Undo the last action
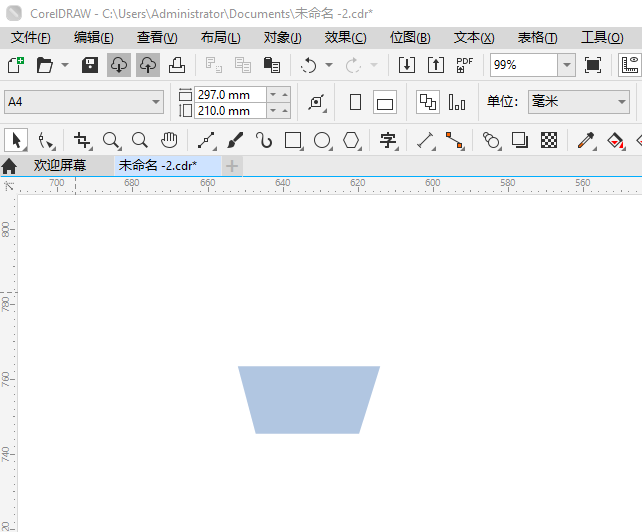This screenshot has height=532, width=642. click(308, 65)
